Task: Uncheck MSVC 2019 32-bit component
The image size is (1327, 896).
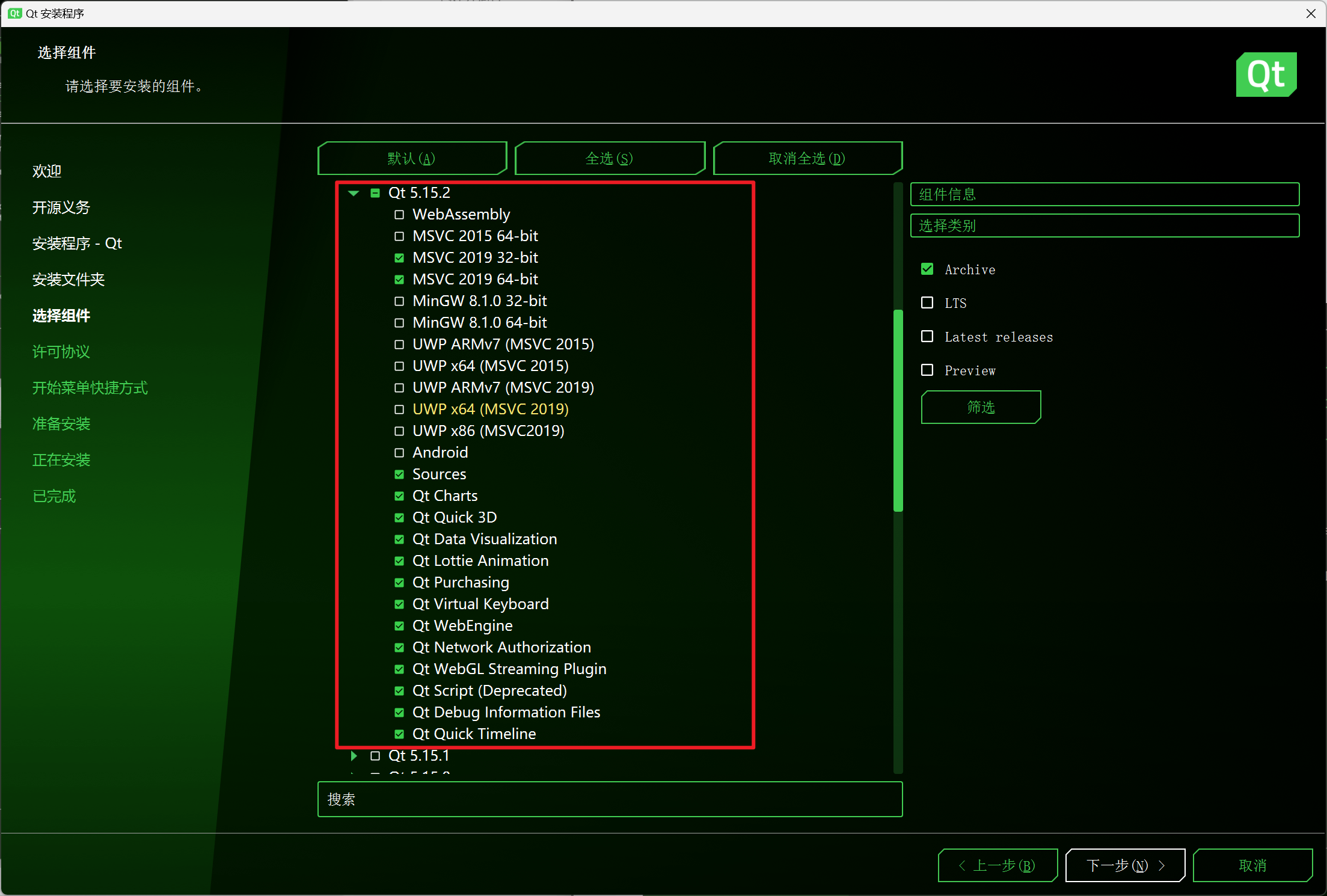Action: click(399, 258)
